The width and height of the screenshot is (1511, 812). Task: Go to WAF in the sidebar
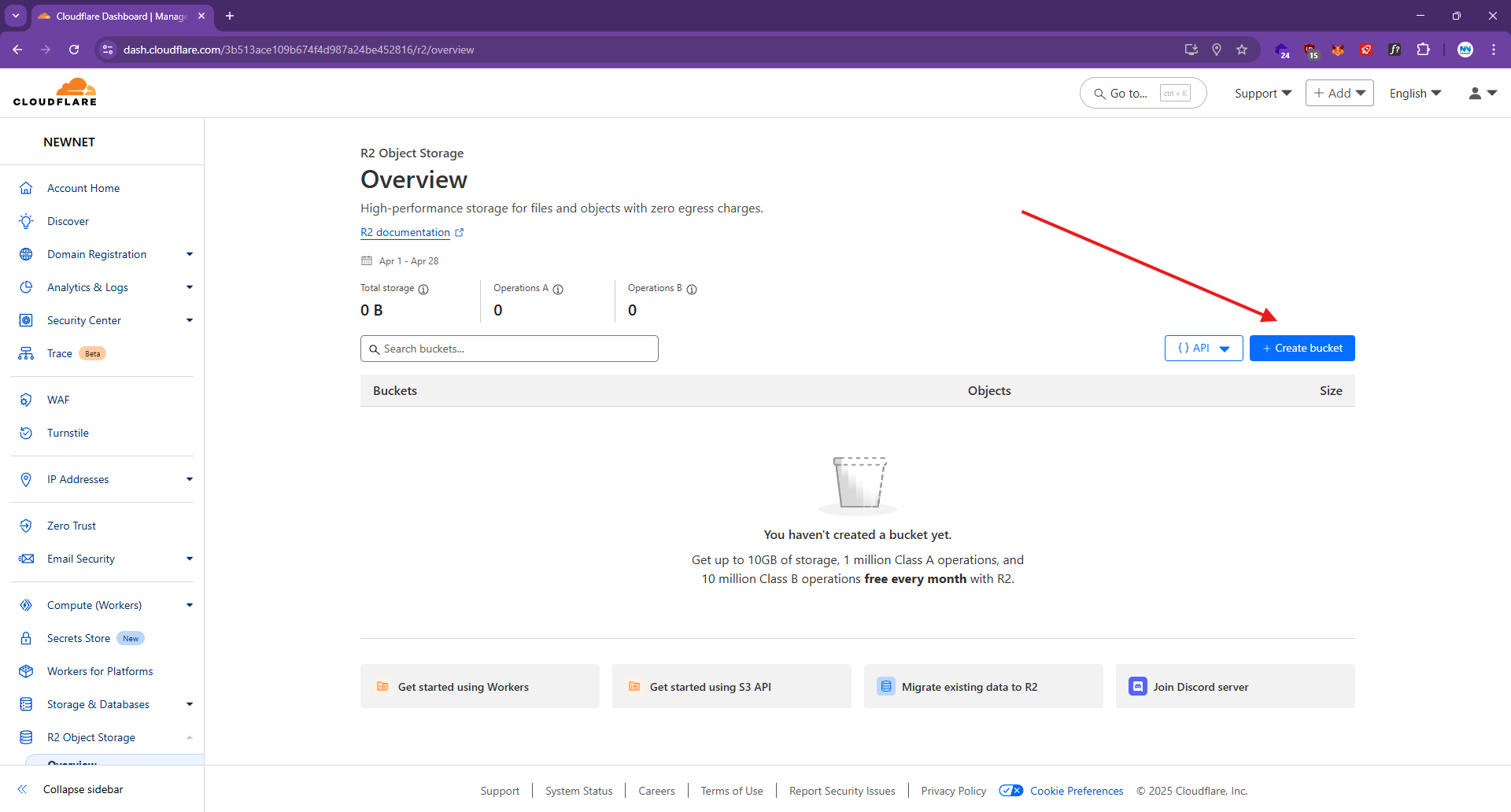pos(58,400)
